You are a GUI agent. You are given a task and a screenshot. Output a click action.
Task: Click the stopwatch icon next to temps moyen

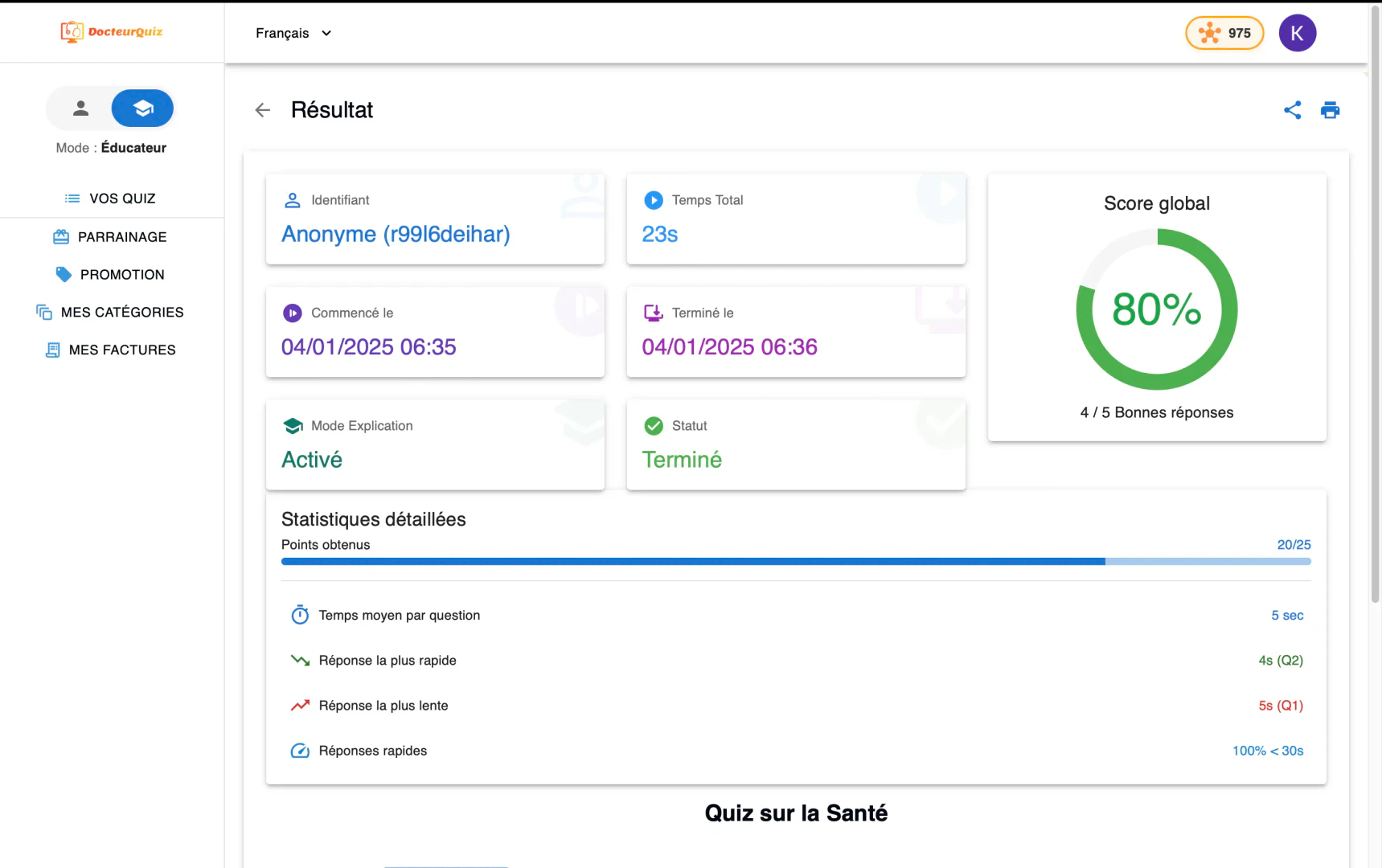click(x=299, y=614)
